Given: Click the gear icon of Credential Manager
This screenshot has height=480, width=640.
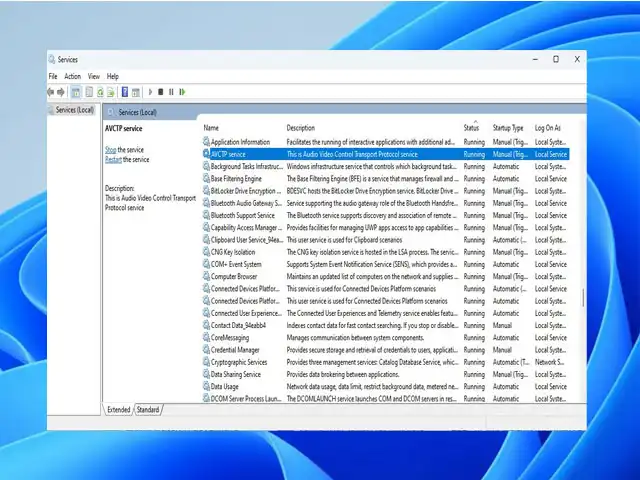Looking at the screenshot, I should [x=207, y=350].
